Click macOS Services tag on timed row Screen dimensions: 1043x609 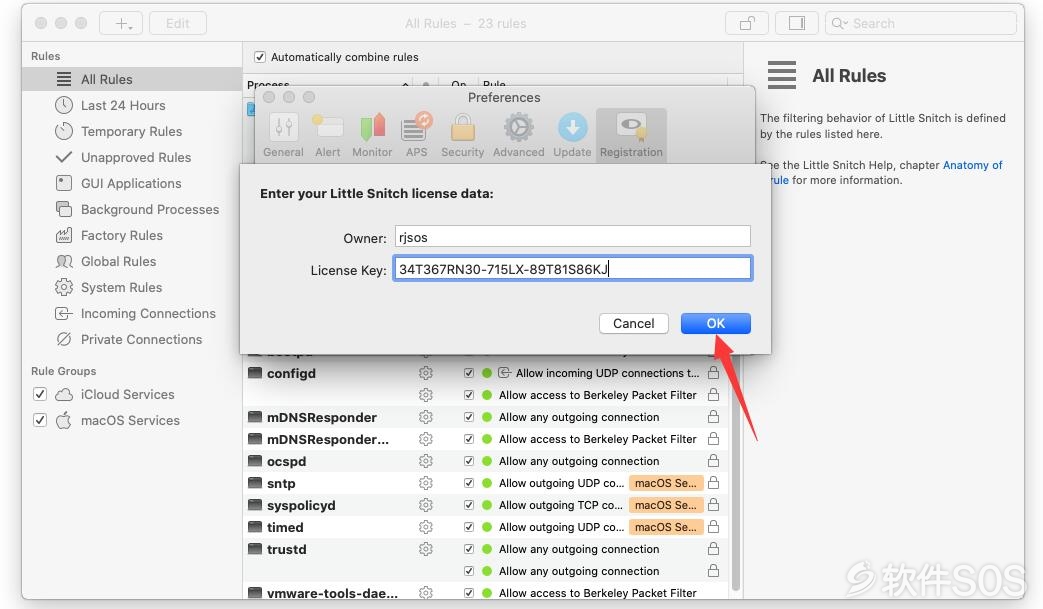[x=665, y=527]
